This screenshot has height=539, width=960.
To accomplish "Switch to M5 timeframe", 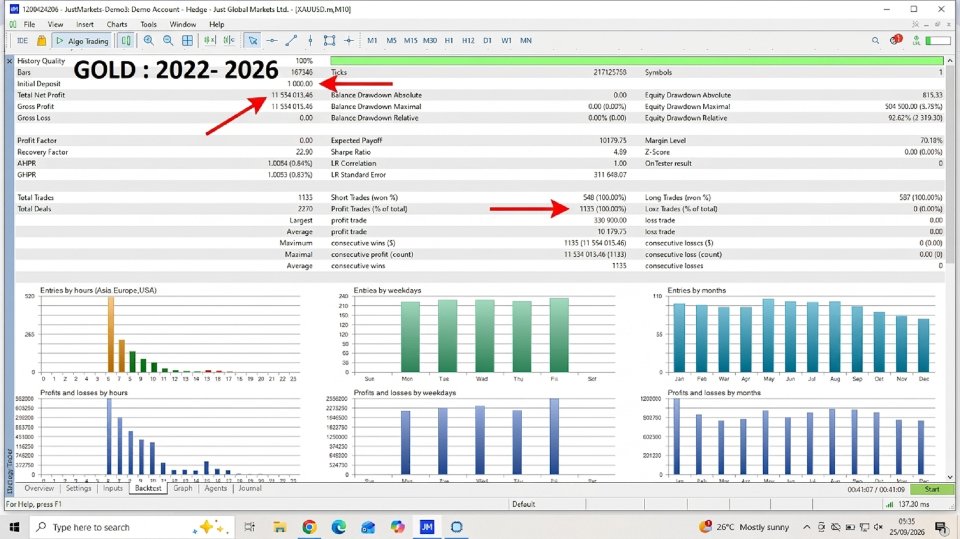I will pyautogui.click(x=391, y=40).
